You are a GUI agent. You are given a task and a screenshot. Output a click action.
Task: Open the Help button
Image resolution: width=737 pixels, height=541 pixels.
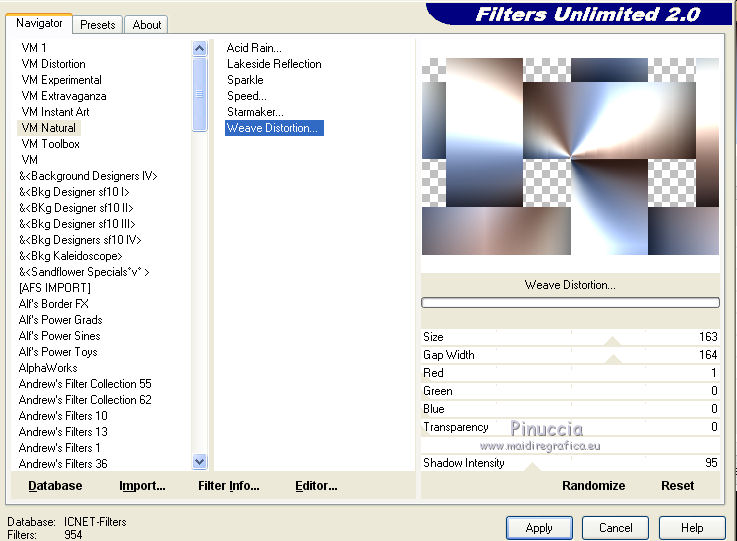pos(692,528)
